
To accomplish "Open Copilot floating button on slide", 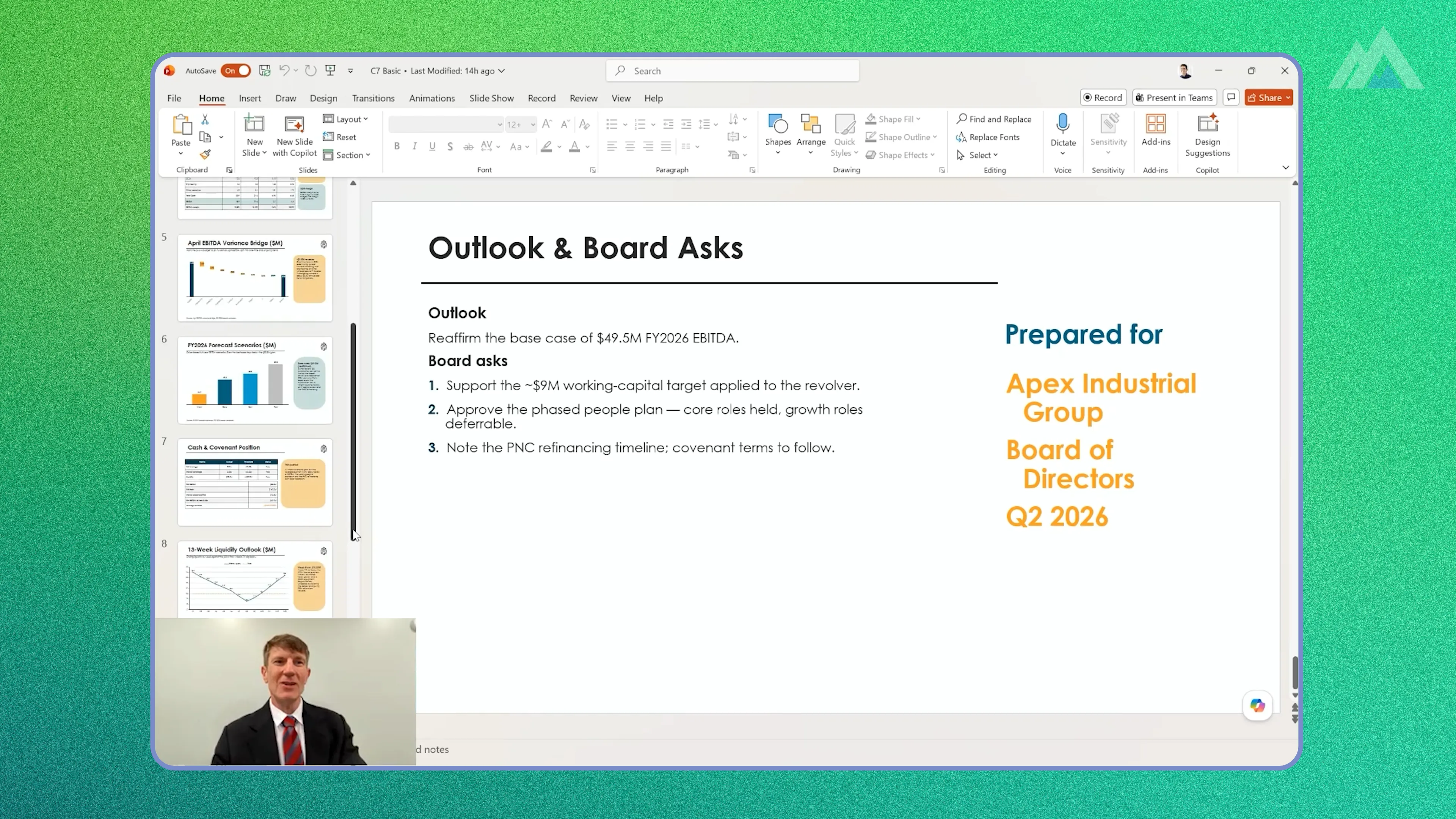I will pos(1257,705).
